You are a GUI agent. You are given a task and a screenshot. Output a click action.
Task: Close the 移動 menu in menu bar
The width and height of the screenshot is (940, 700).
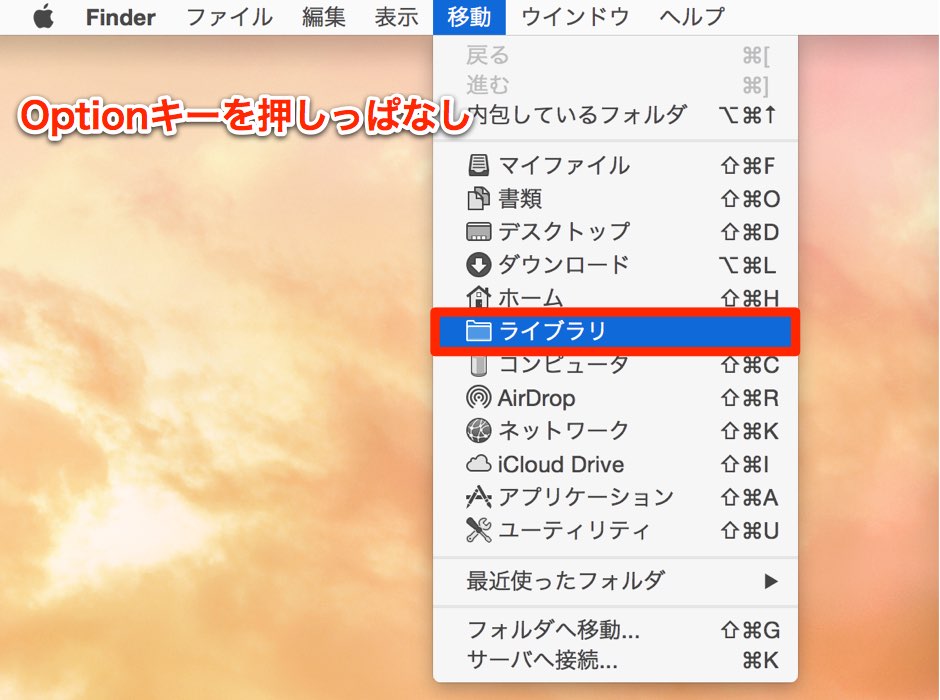click(x=469, y=17)
